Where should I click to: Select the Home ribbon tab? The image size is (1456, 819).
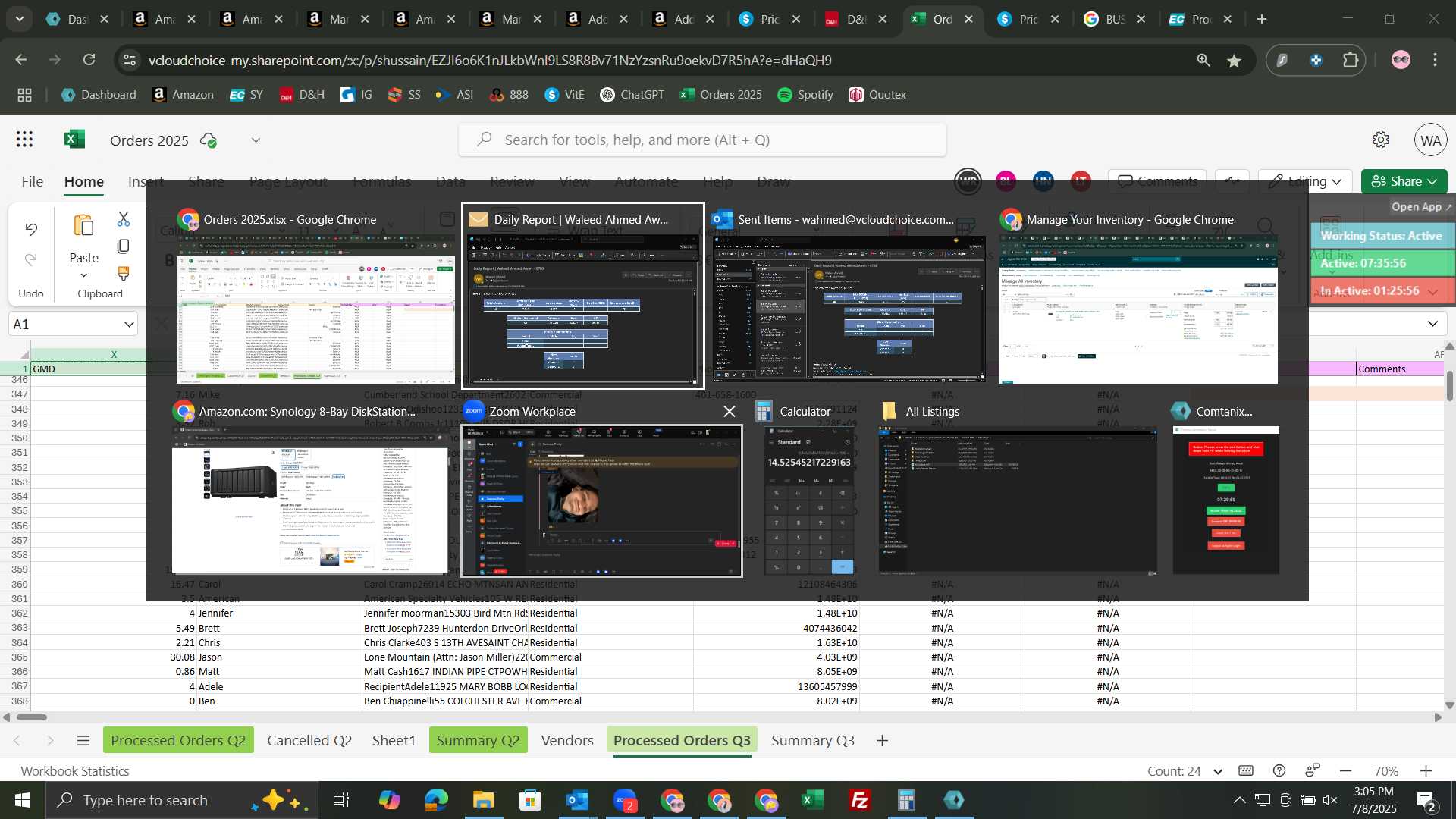pos(83,181)
